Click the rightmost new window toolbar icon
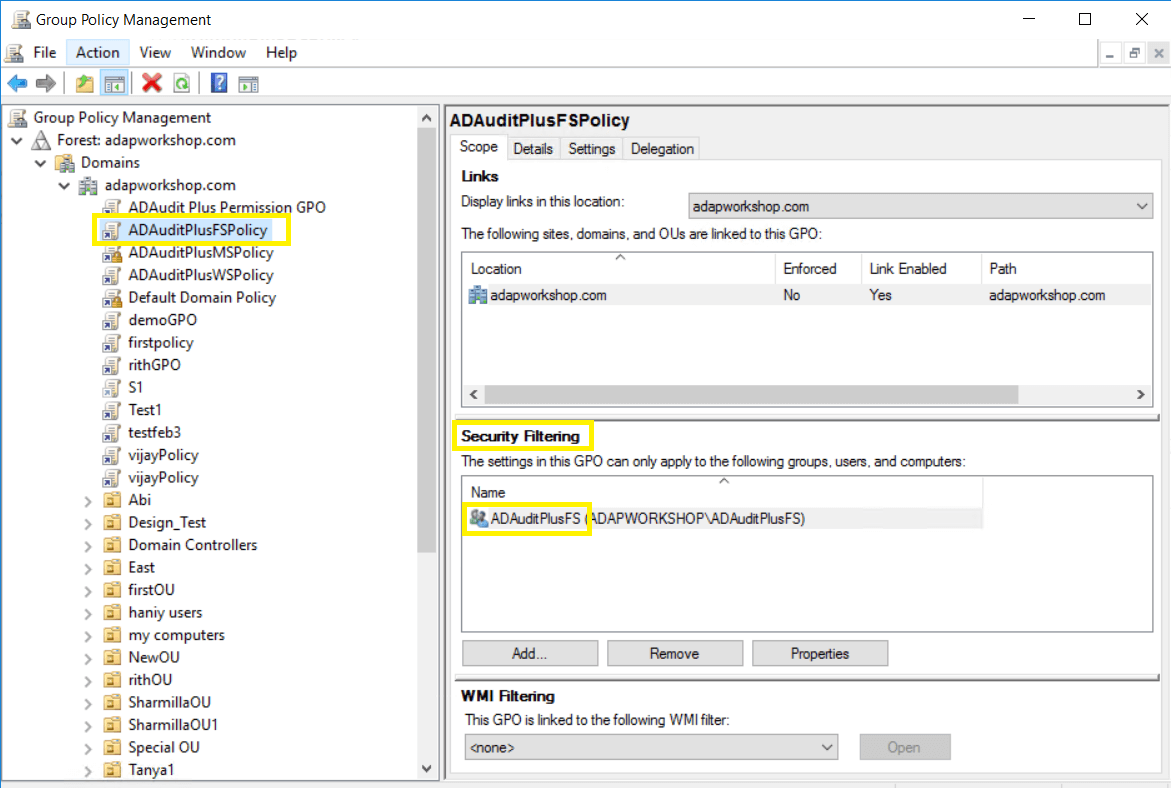 pyautogui.click(x=247, y=83)
